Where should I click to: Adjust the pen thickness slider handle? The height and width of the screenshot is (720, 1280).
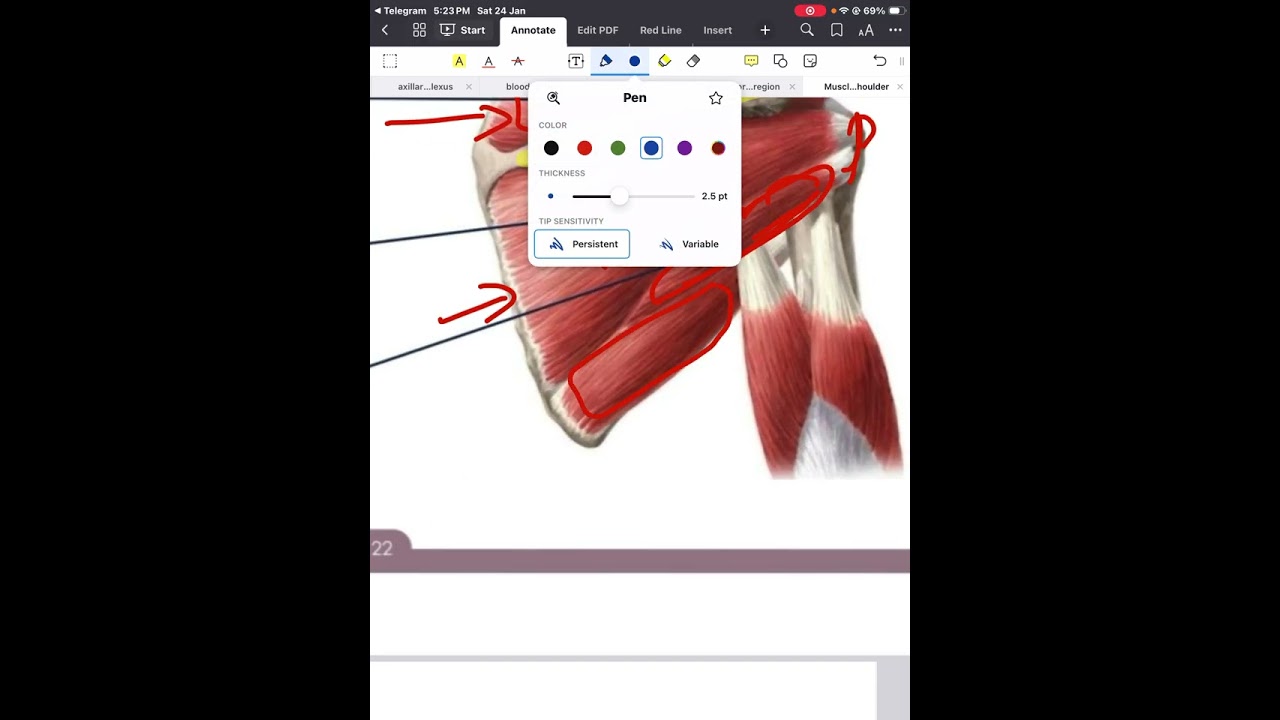[x=619, y=196]
